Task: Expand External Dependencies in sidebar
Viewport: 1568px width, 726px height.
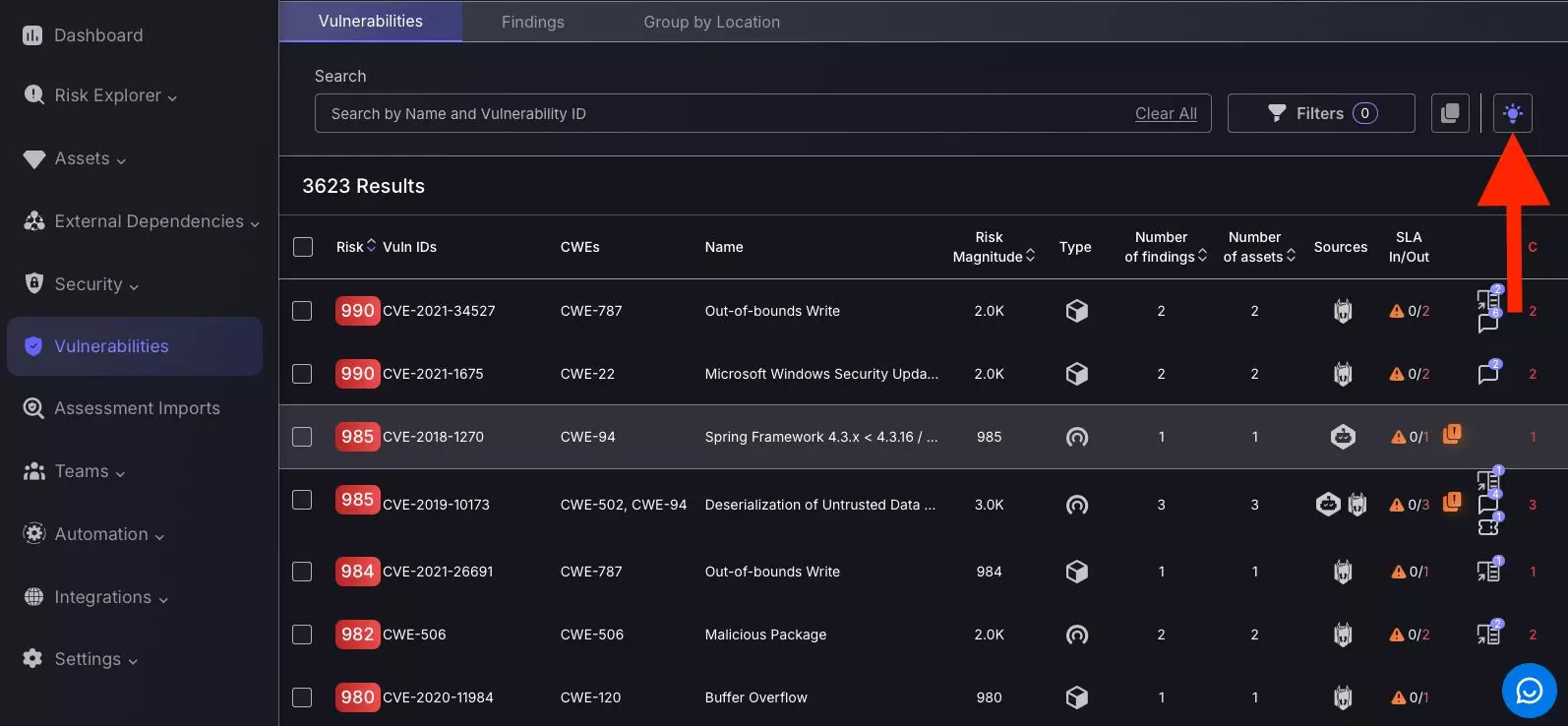Action: tap(142, 221)
